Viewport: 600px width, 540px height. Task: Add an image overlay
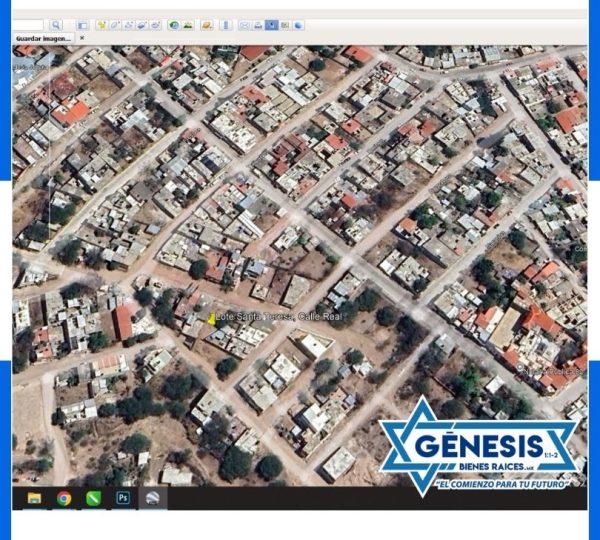click(x=141, y=25)
